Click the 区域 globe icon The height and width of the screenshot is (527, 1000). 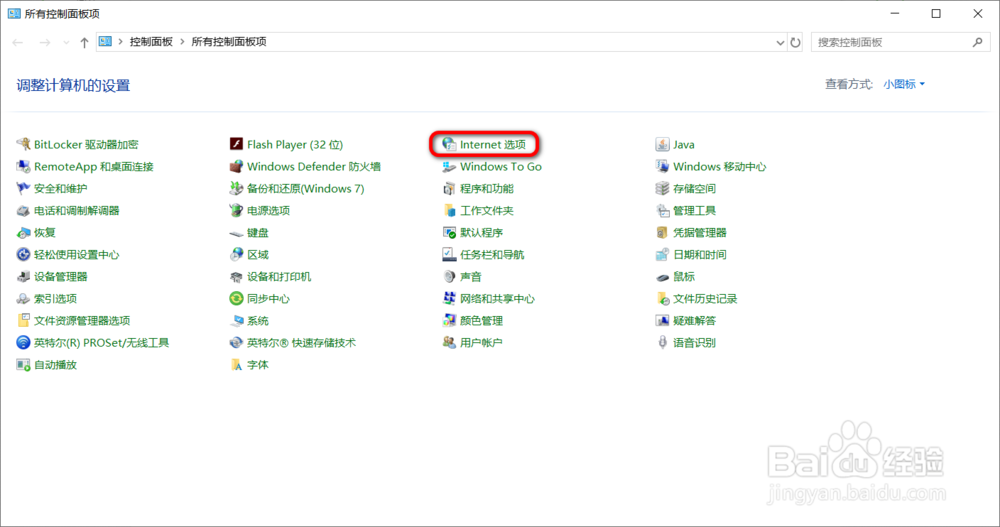[237, 255]
